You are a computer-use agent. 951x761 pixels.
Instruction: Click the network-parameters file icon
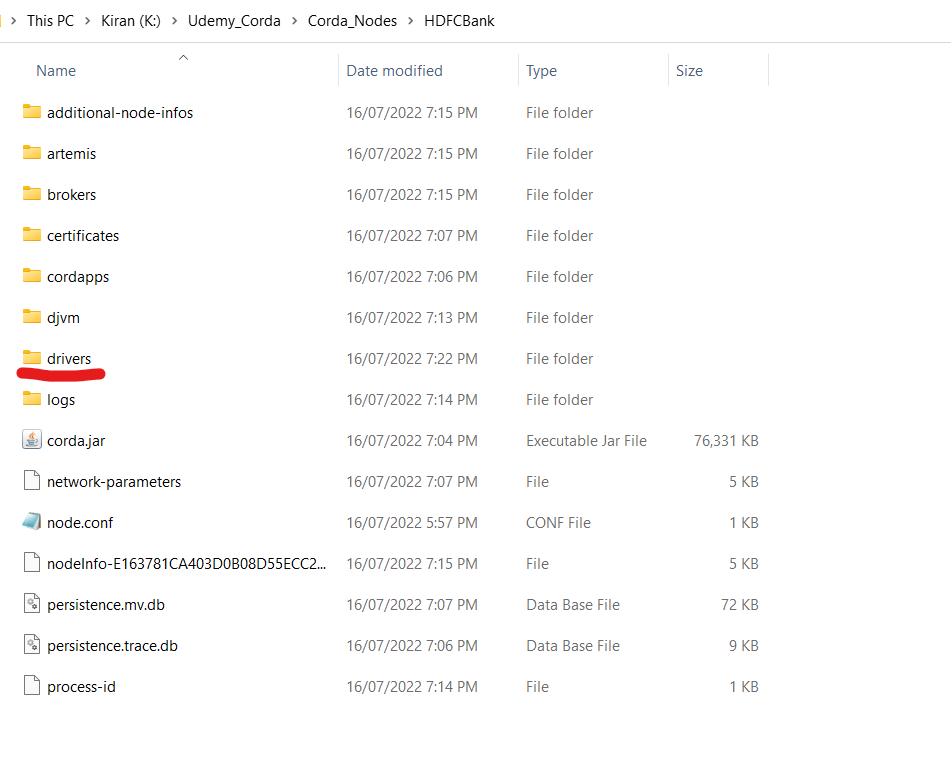click(32, 481)
